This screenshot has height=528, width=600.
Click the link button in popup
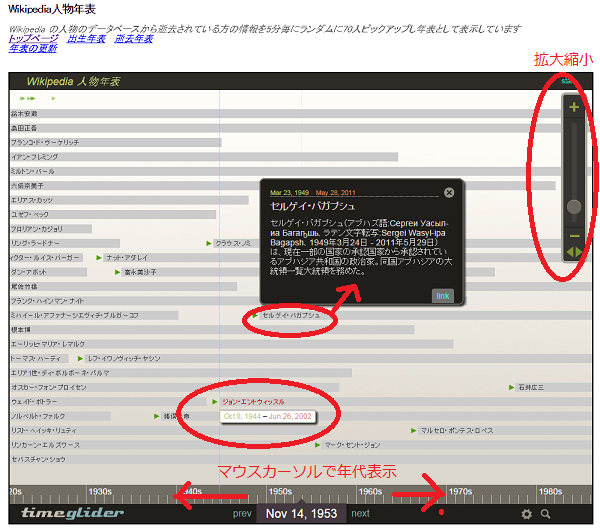point(443,296)
